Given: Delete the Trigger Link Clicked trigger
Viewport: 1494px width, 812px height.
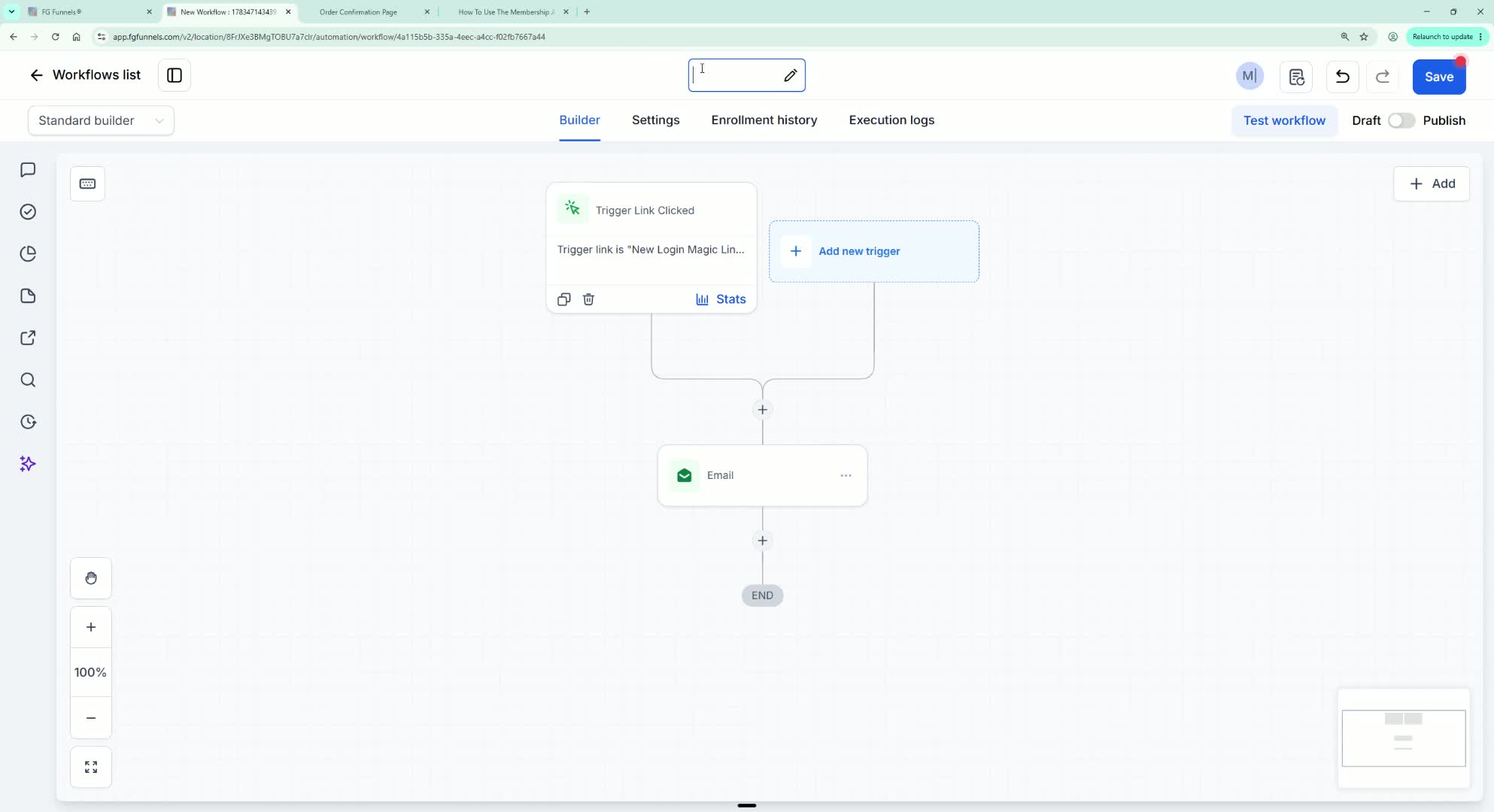Looking at the screenshot, I should click(x=588, y=299).
